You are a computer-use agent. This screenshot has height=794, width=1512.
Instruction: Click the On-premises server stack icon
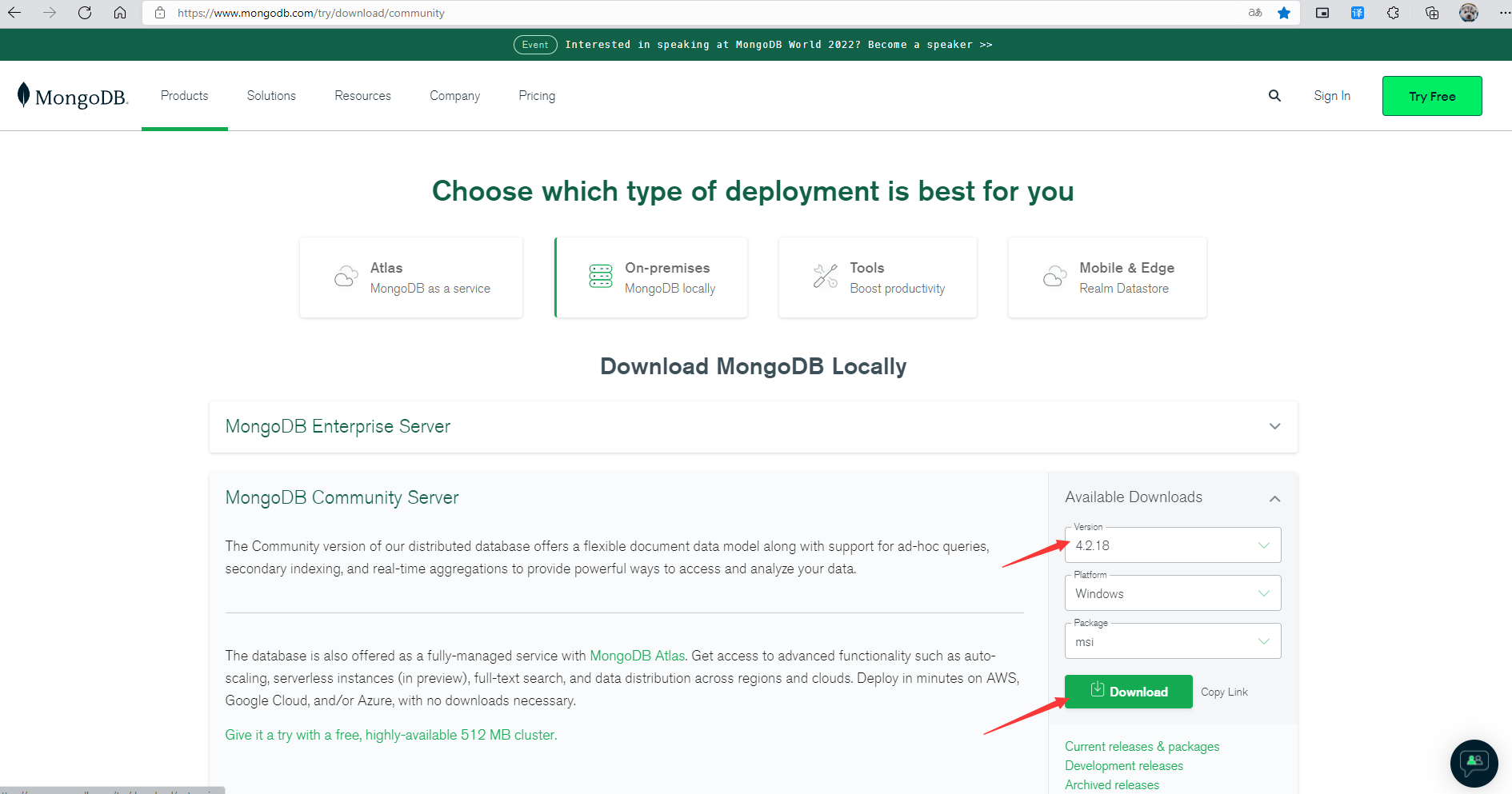pos(601,276)
